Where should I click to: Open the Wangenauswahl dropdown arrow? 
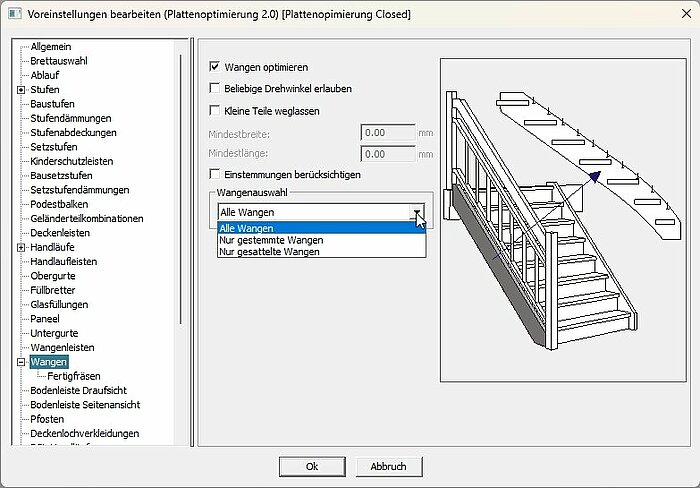[x=417, y=212]
